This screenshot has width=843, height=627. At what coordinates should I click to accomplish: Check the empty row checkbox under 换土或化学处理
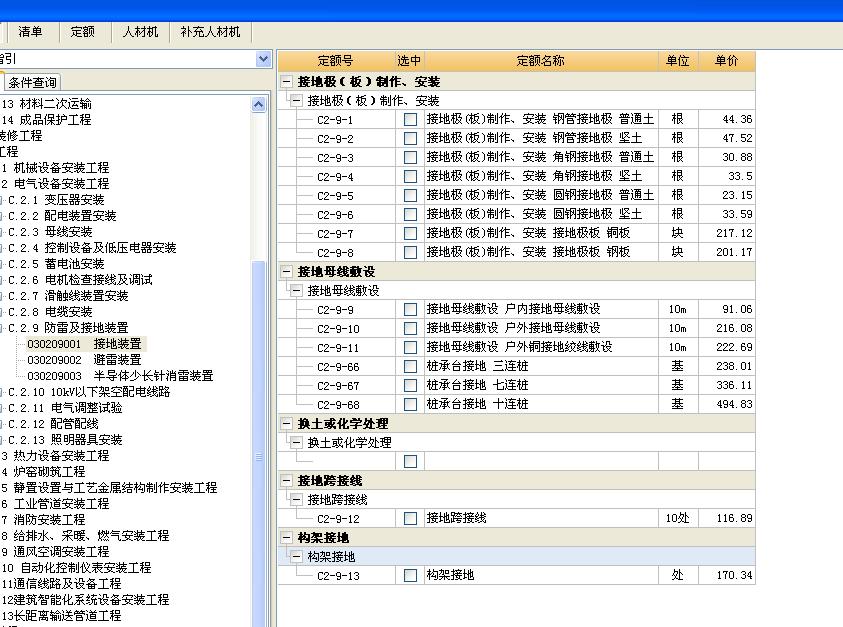coord(410,461)
